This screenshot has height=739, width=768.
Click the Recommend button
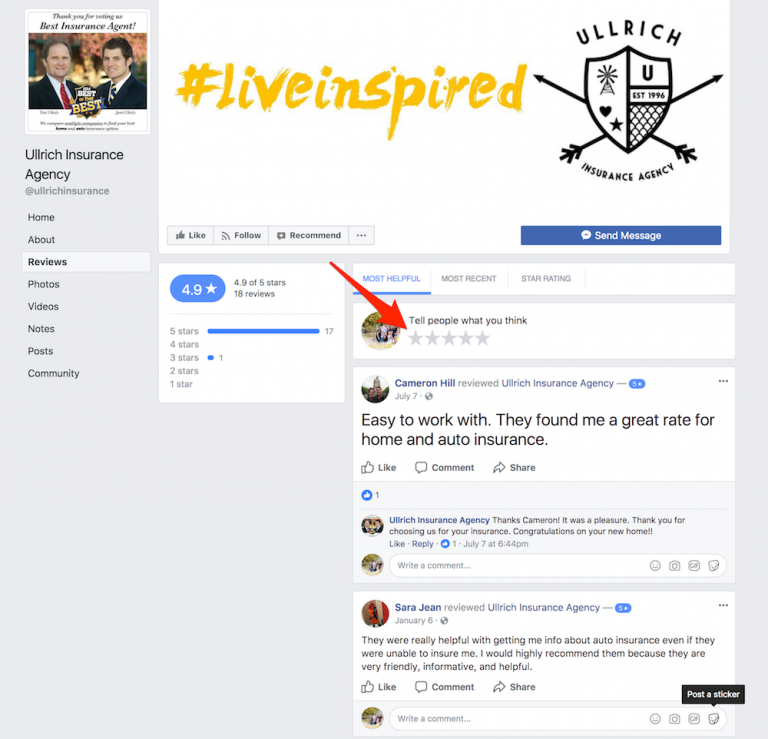click(x=309, y=235)
